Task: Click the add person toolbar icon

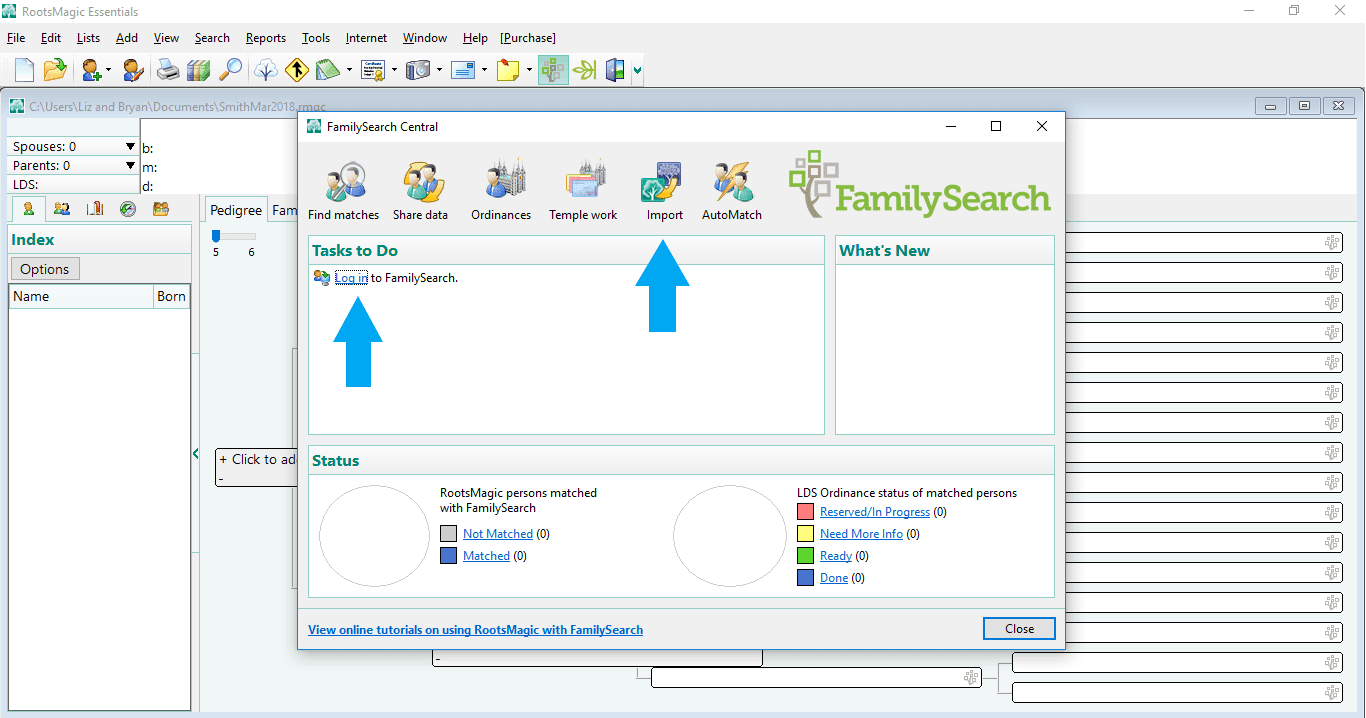Action: click(92, 70)
